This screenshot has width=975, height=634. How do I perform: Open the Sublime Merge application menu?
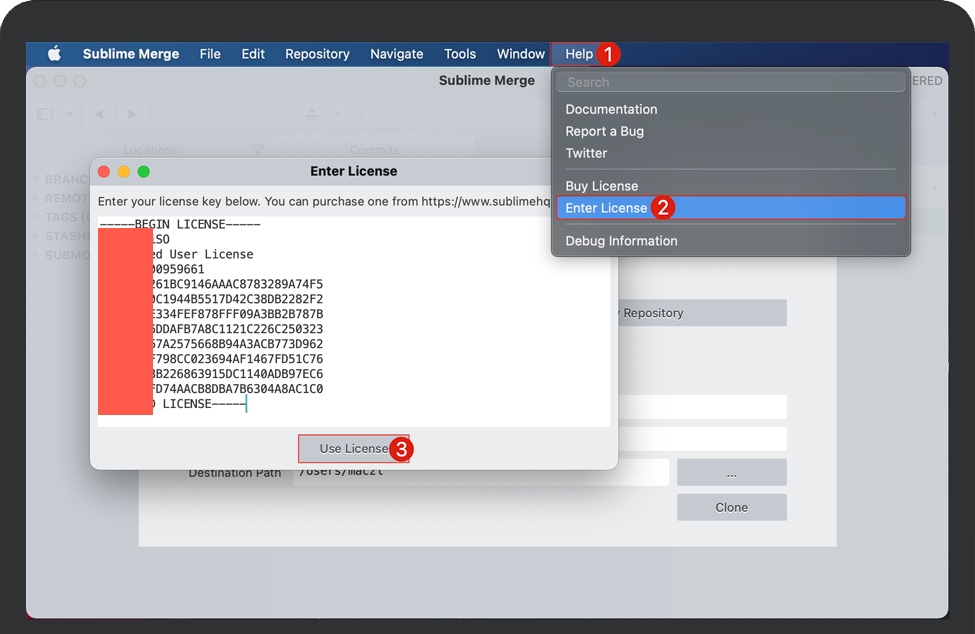point(131,54)
